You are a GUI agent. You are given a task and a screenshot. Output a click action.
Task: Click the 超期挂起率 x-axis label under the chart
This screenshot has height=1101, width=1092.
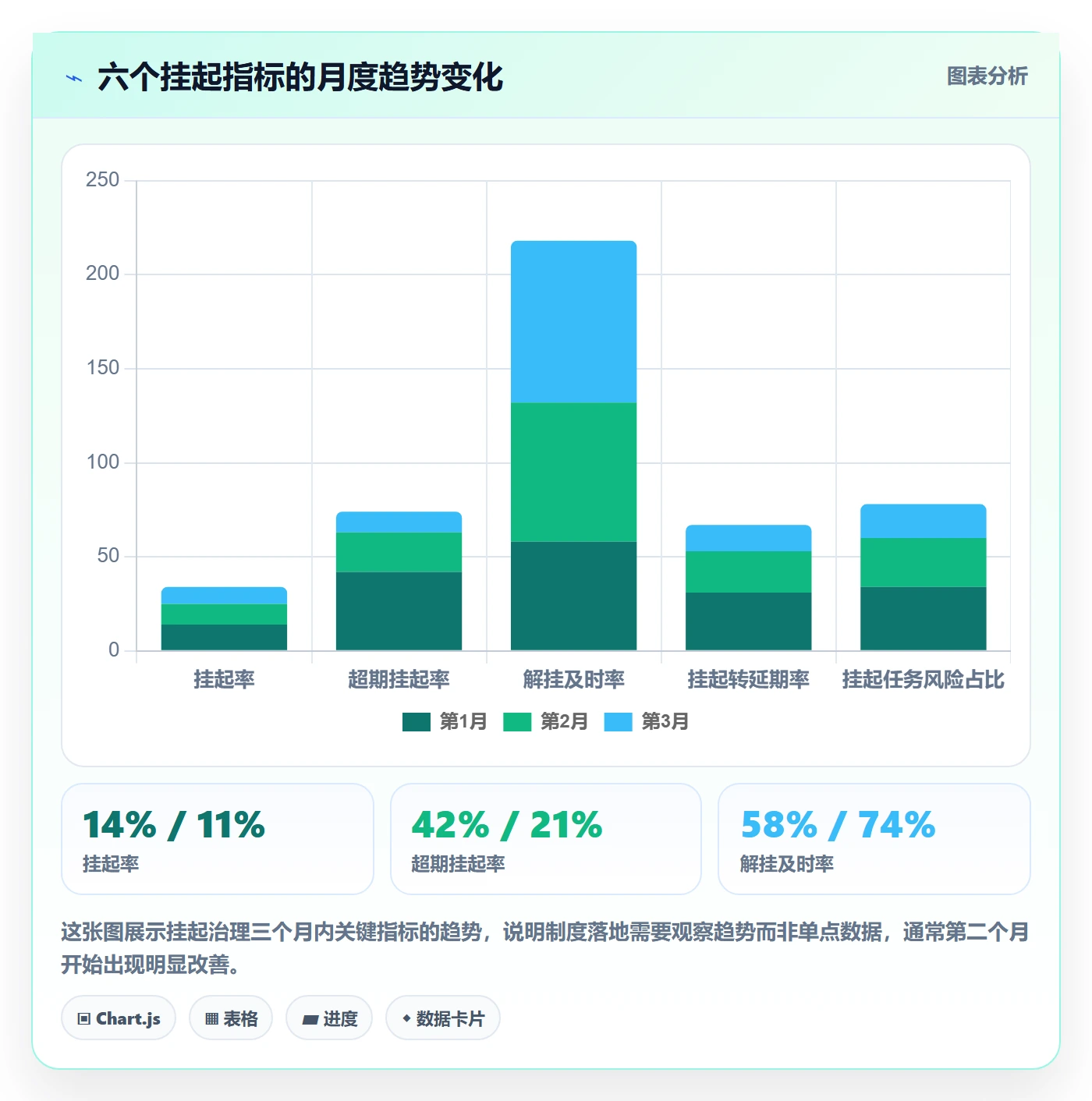point(399,680)
